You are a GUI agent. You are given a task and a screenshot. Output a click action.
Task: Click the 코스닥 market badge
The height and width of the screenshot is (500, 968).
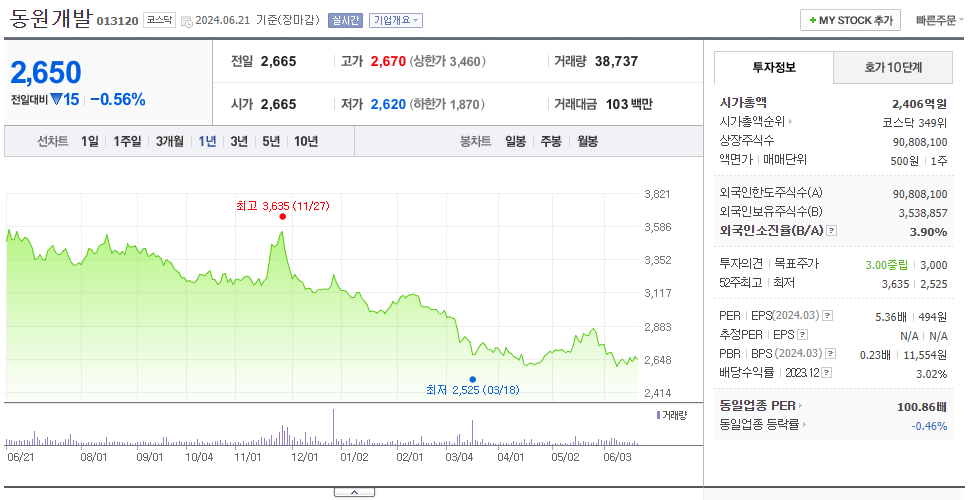tap(160, 20)
